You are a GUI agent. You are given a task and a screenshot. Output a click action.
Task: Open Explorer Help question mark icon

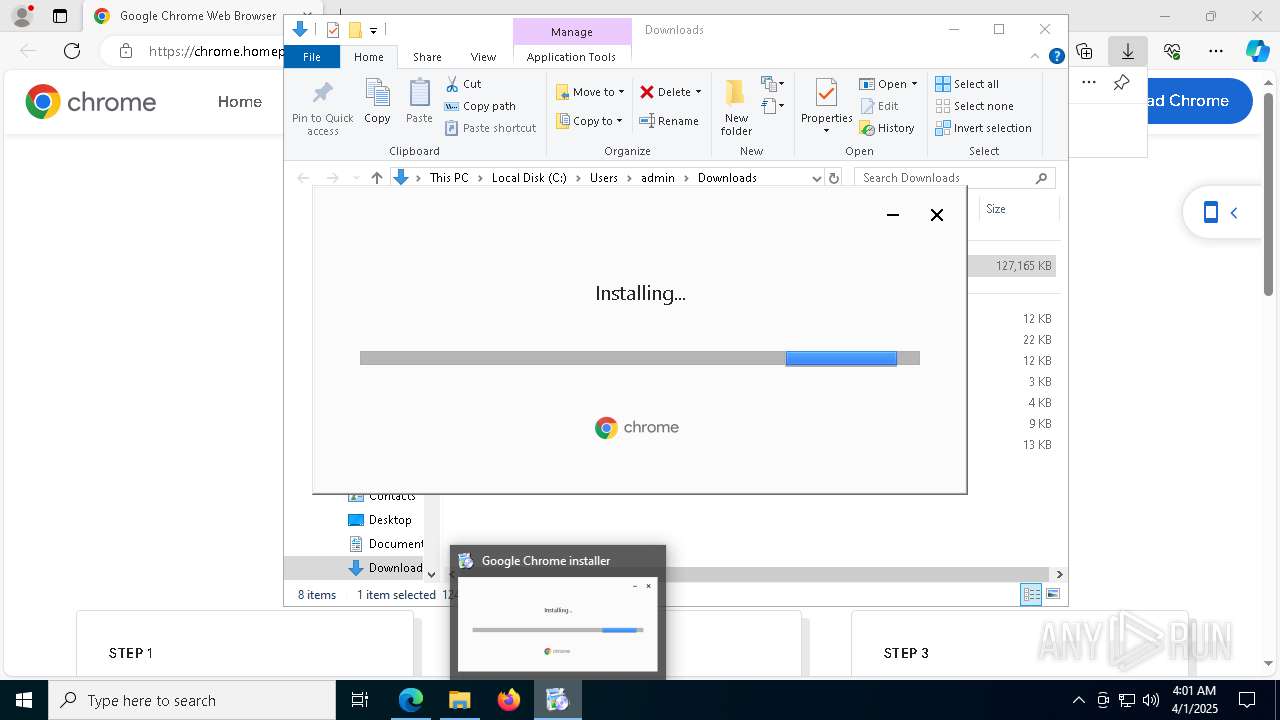(x=1056, y=56)
